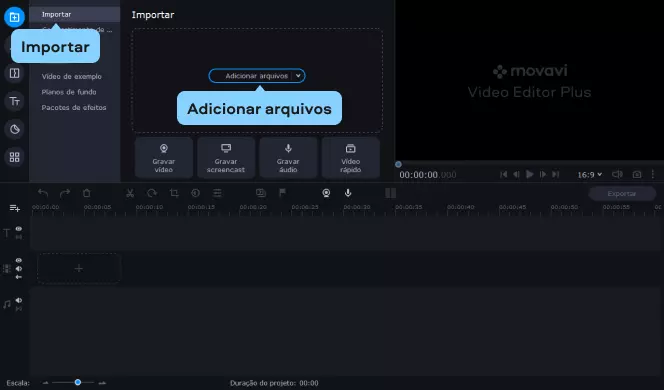The width and height of the screenshot is (664, 390).
Task: Click the 00:00:40 mark on timeline ruler
Action: click(x=460, y=207)
